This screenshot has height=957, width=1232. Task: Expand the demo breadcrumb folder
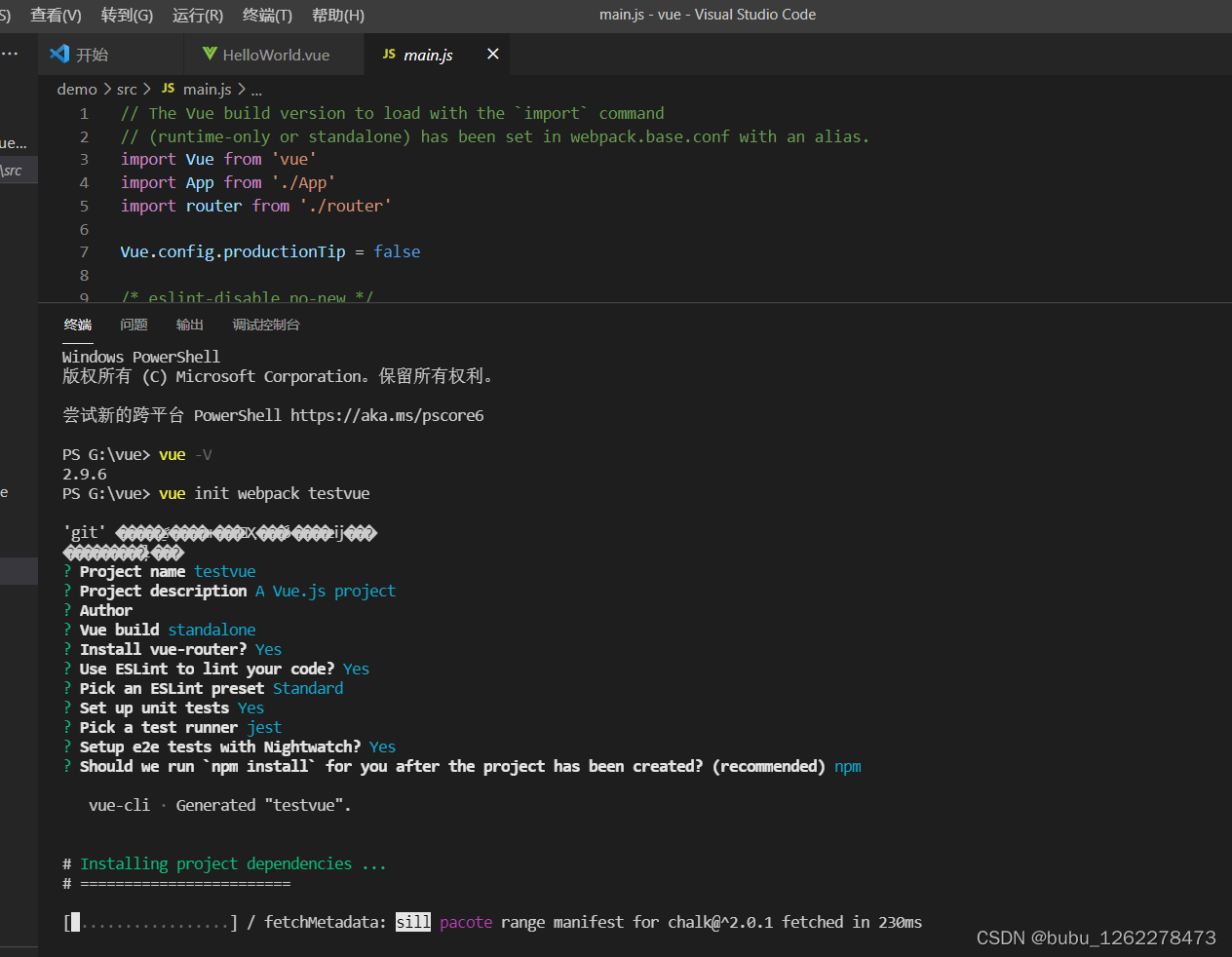point(77,89)
